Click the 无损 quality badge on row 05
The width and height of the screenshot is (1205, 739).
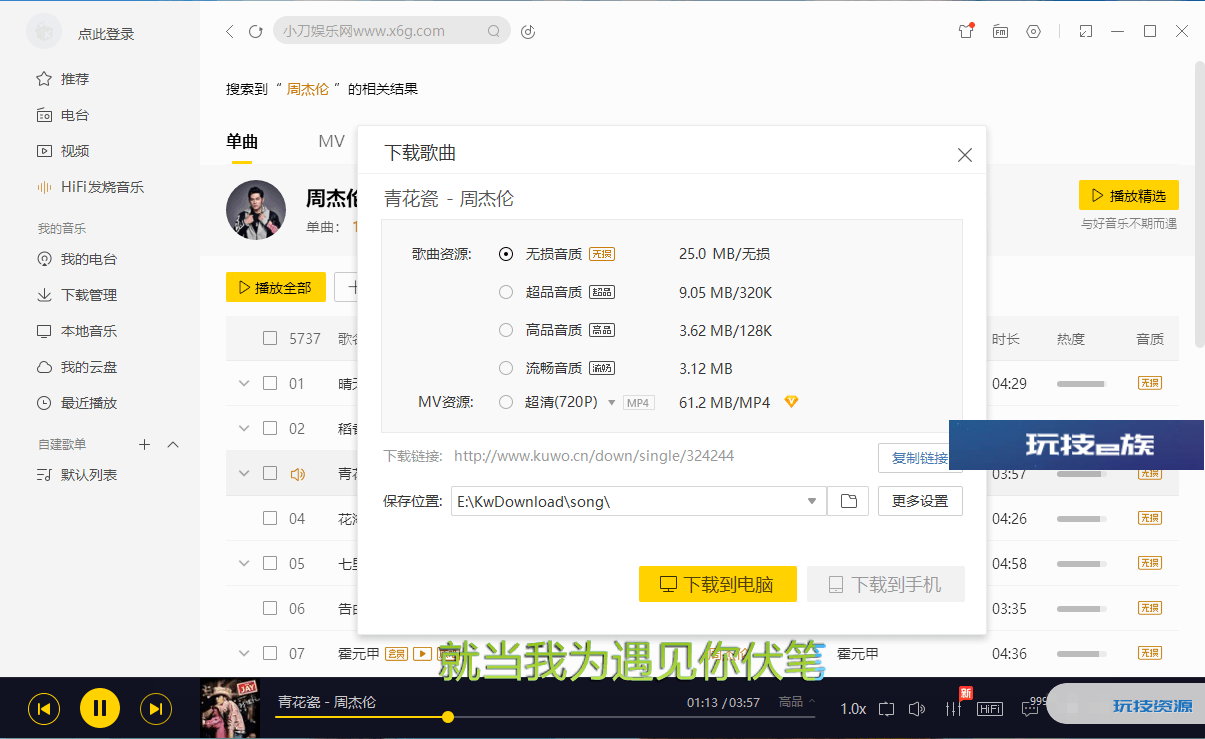(x=1149, y=563)
